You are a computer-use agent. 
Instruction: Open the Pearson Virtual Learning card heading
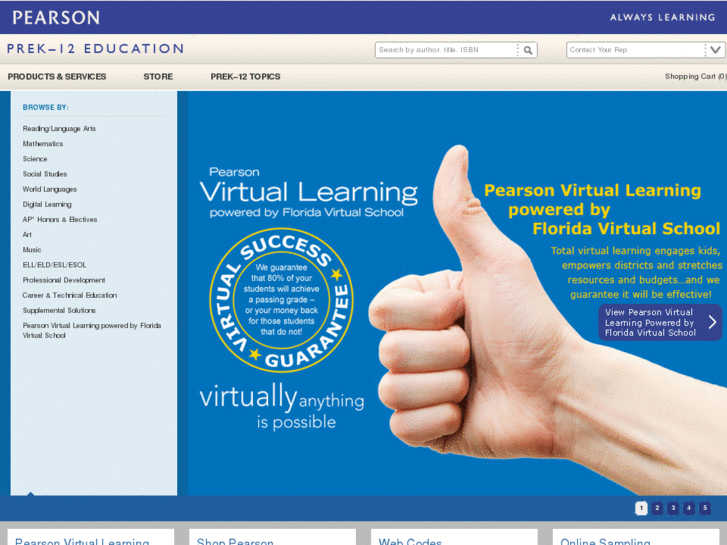(x=82, y=541)
